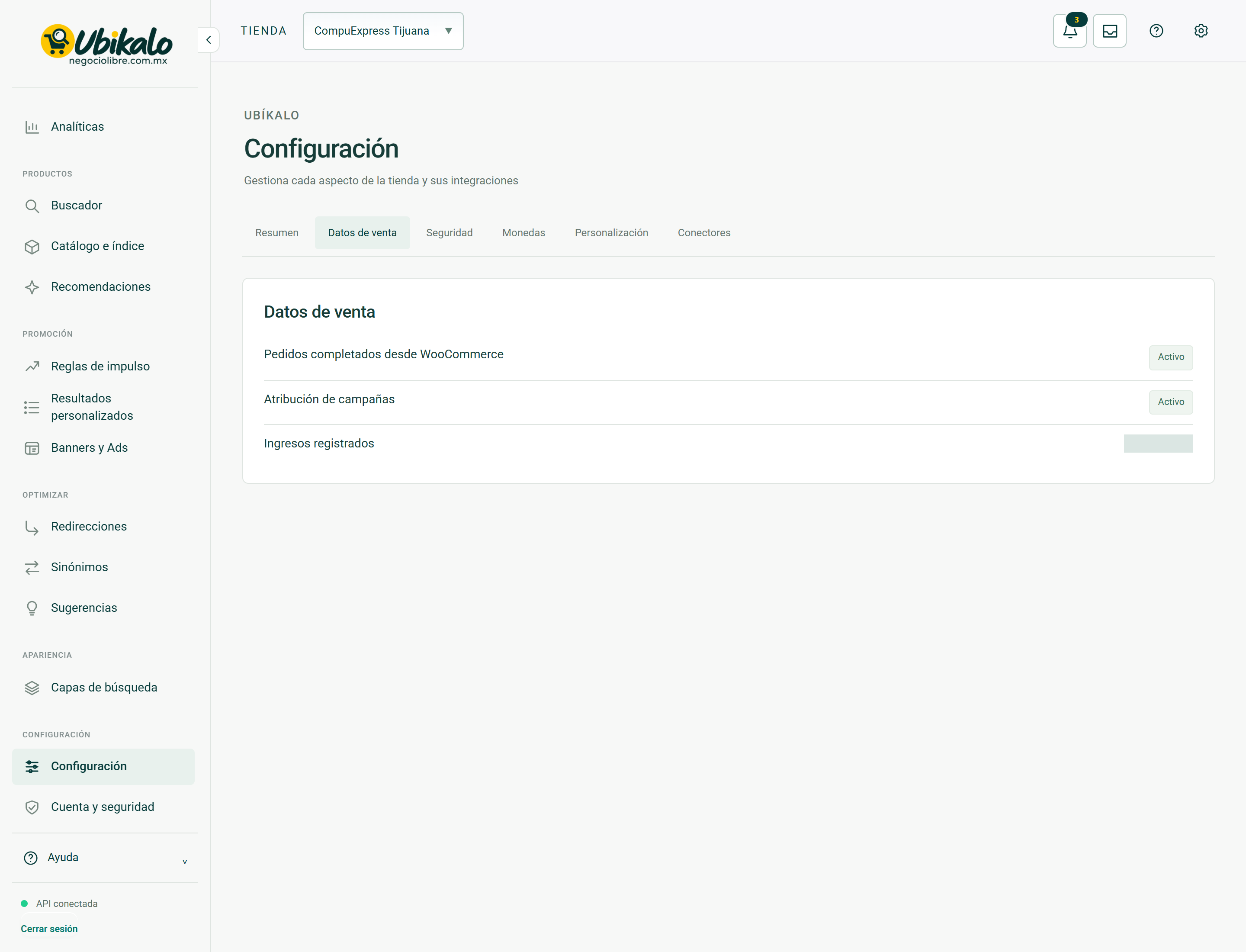The width and height of the screenshot is (1246, 952).
Task: Open Analíticas in the sidebar
Action: coord(103,127)
